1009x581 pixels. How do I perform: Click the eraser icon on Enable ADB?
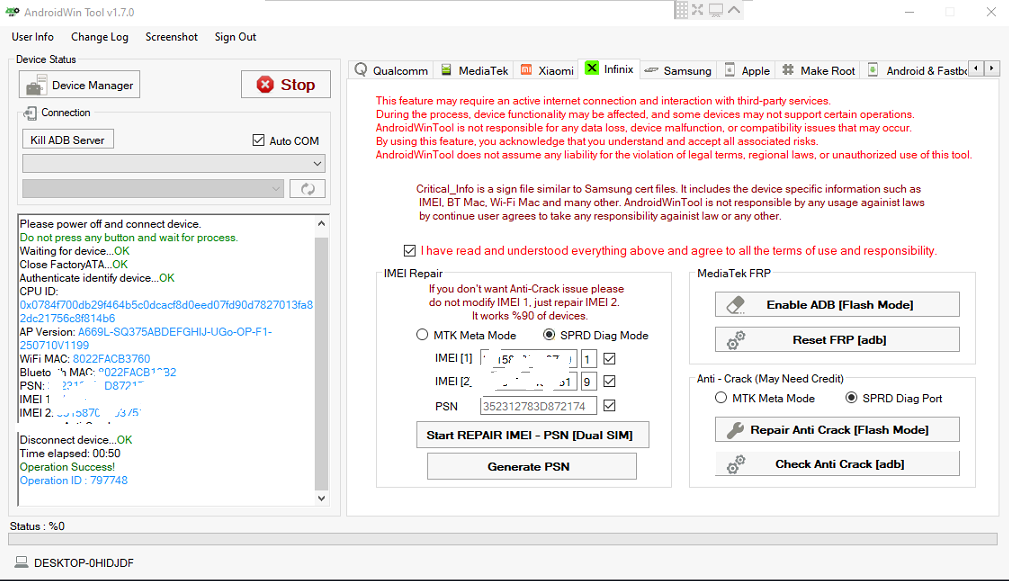(736, 304)
